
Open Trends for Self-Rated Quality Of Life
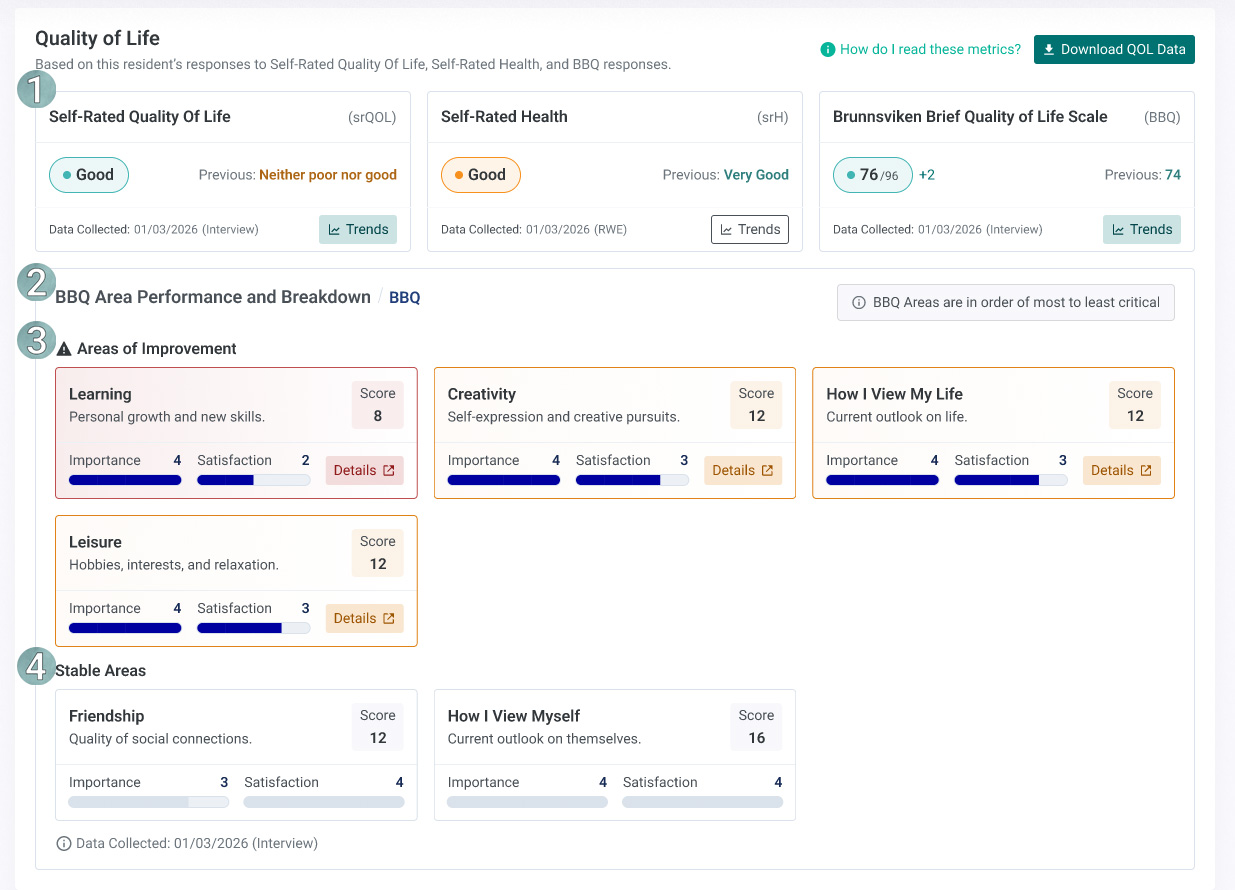(358, 229)
